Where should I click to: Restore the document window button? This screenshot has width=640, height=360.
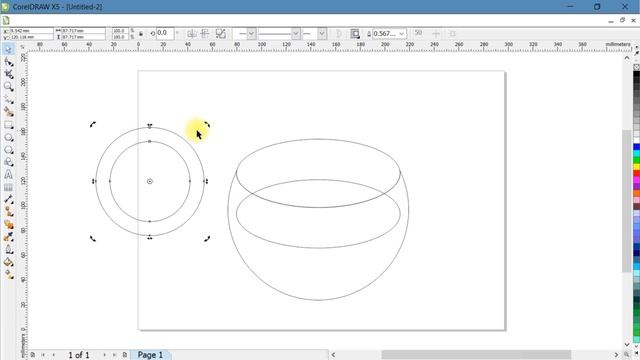point(622,20)
